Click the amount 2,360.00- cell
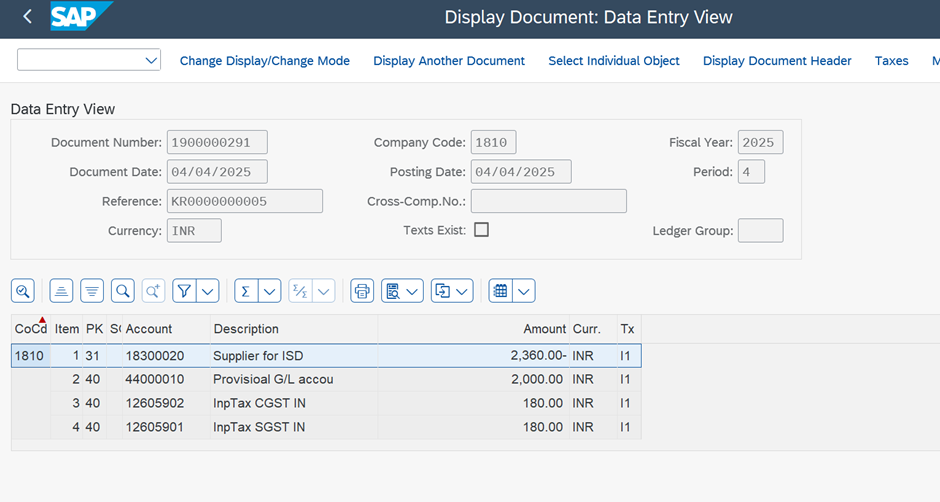 tap(474, 356)
